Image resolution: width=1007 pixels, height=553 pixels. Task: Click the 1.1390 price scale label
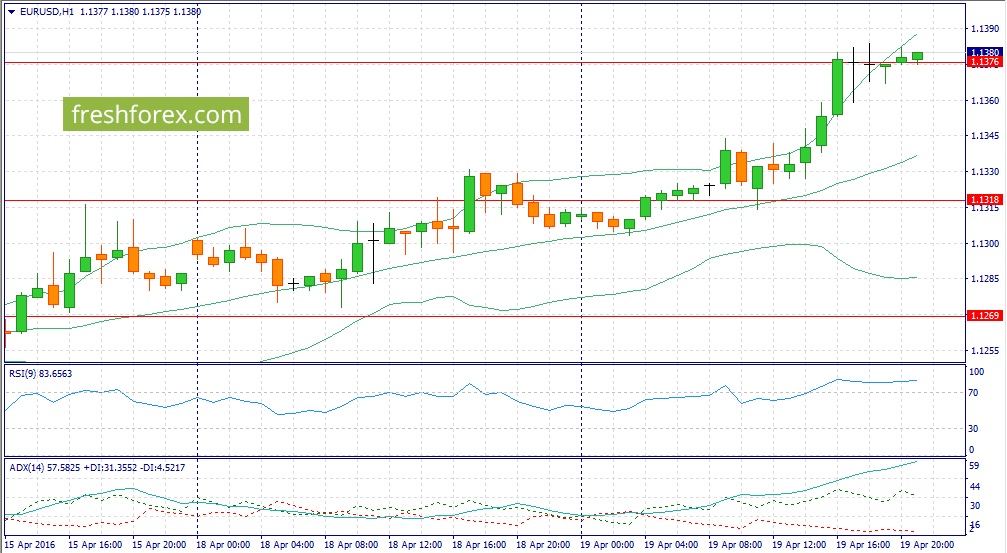pos(982,30)
